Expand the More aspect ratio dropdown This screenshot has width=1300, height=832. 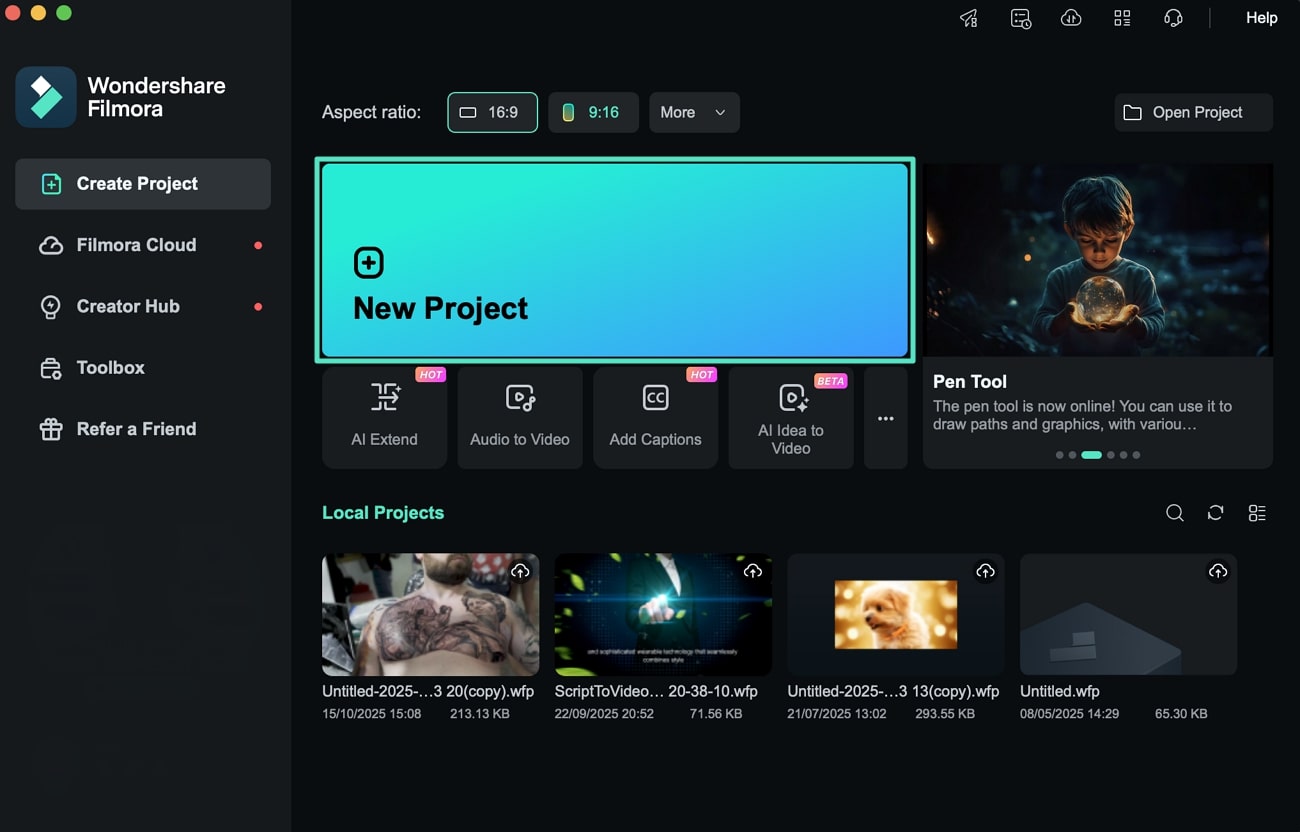(694, 112)
